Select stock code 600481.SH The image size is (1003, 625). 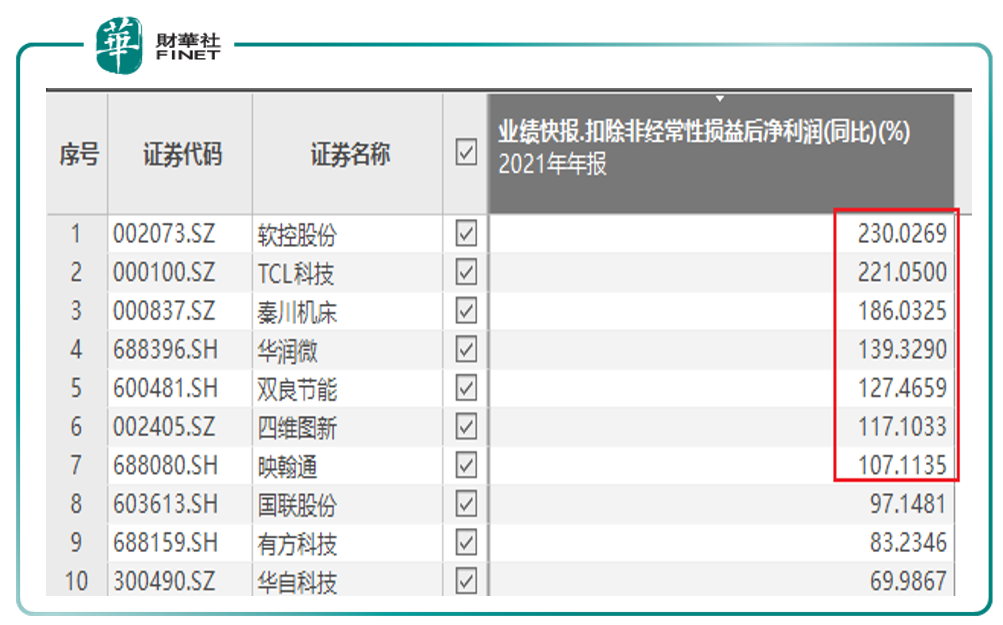pos(166,388)
